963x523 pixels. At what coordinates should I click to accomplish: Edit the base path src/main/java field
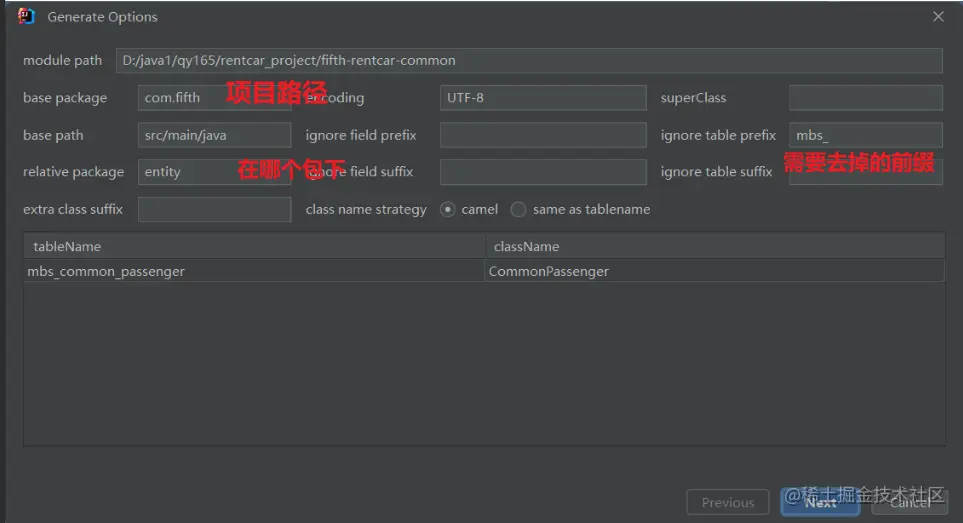click(x=214, y=135)
